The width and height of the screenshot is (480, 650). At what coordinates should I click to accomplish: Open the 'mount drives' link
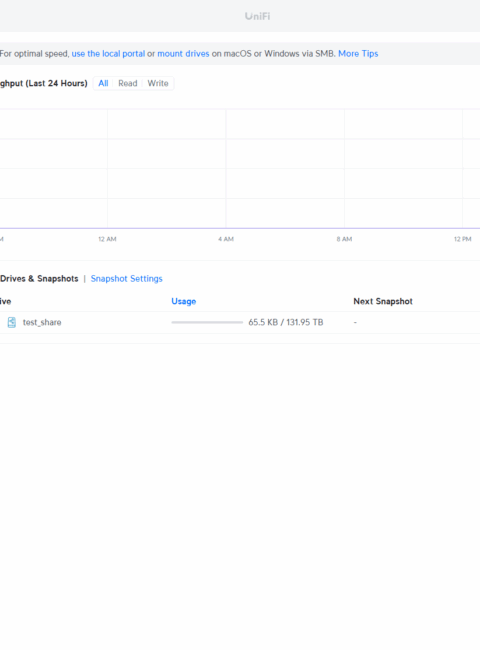(183, 54)
